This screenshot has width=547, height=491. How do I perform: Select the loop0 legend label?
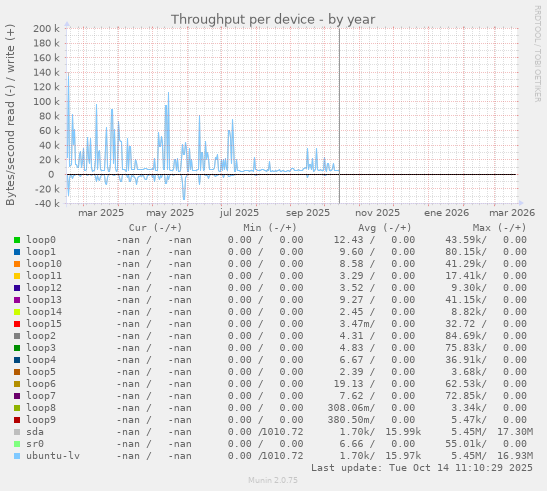coord(41,240)
